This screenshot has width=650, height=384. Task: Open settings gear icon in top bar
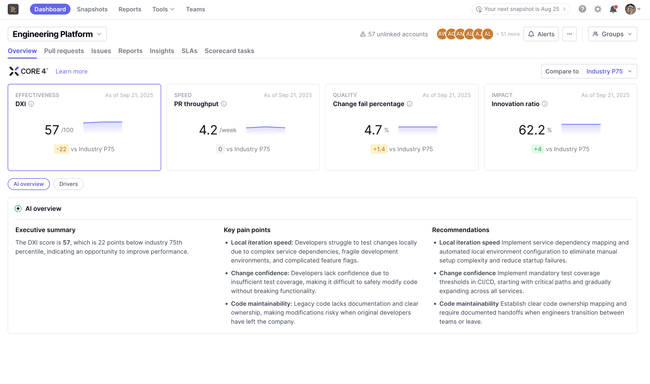click(598, 9)
